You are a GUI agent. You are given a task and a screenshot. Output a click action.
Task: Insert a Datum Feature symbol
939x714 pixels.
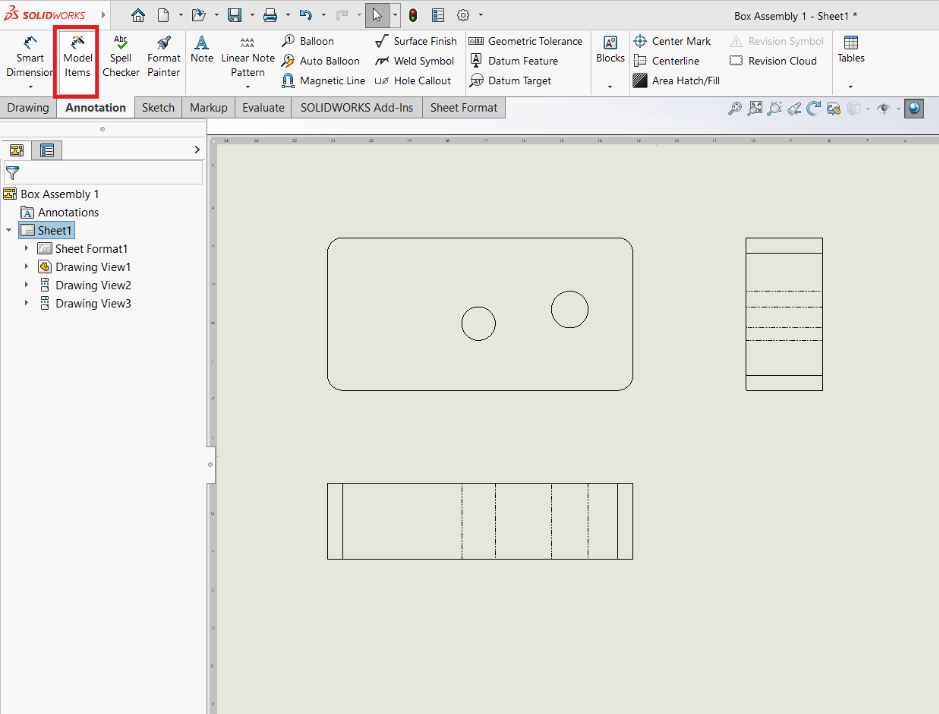point(513,60)
